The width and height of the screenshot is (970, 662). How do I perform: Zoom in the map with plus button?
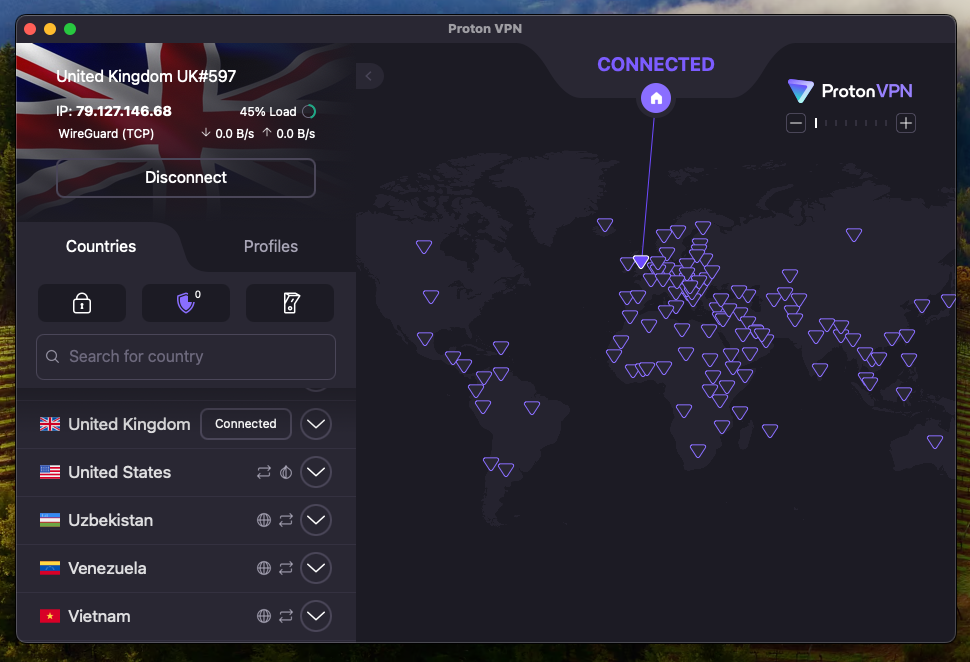(x=906, y=123)
